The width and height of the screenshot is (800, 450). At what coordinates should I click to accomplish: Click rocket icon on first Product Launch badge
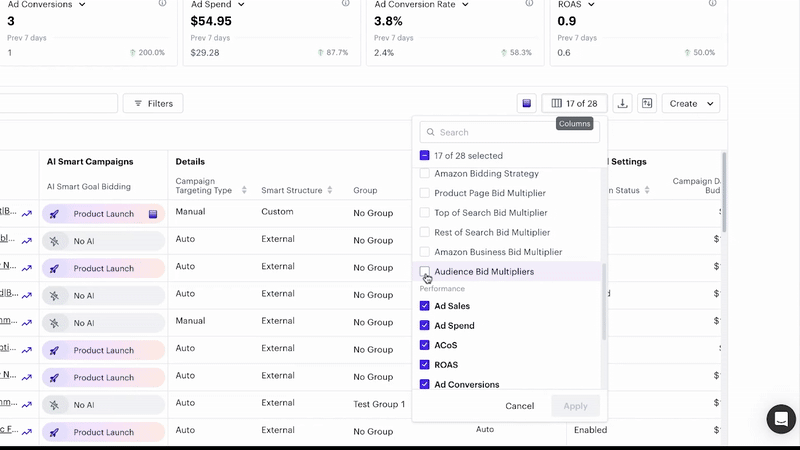coord(56,214)
